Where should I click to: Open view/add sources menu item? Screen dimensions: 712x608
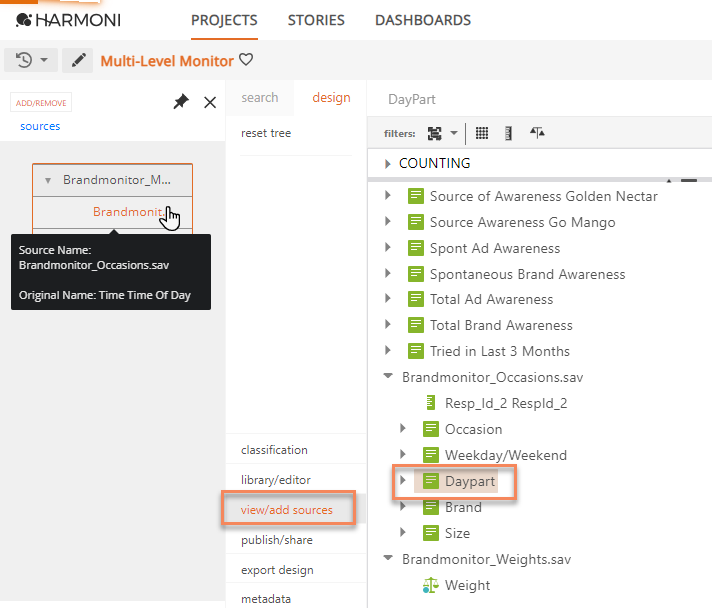[x=287, y=510]
